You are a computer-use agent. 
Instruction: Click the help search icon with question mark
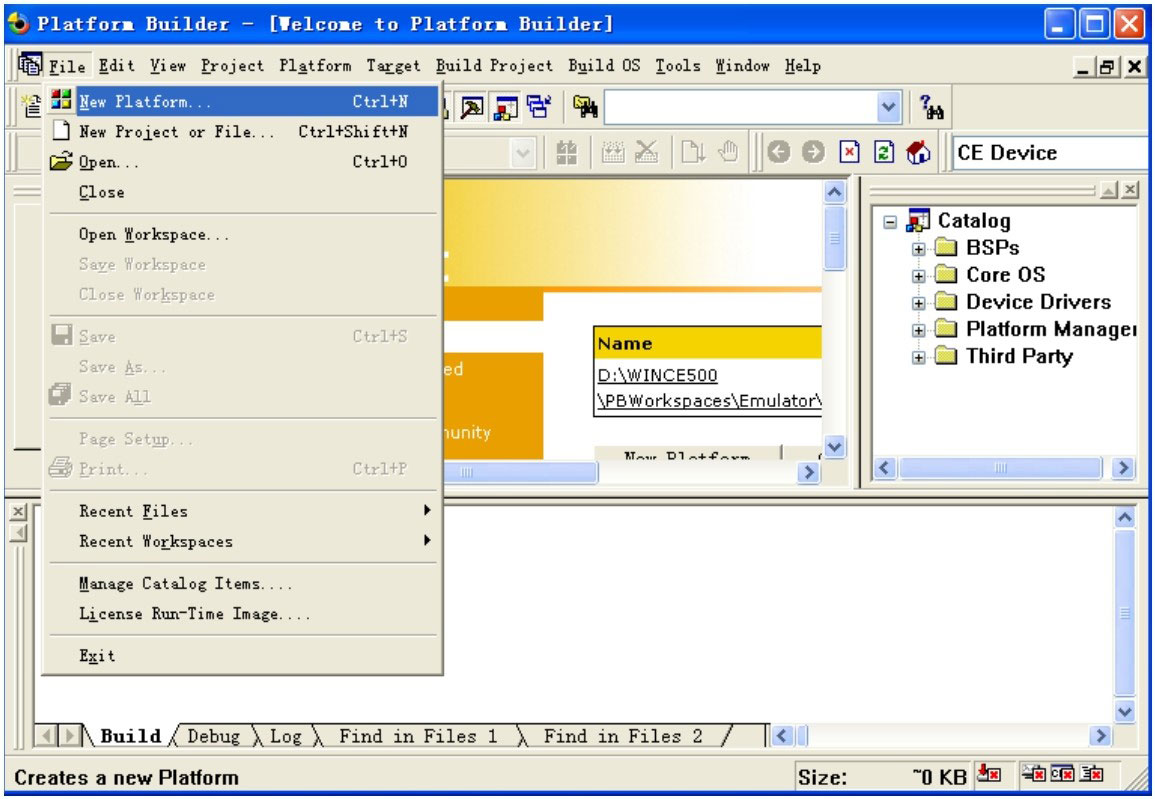pyautogui.click(x=931, y=106)
